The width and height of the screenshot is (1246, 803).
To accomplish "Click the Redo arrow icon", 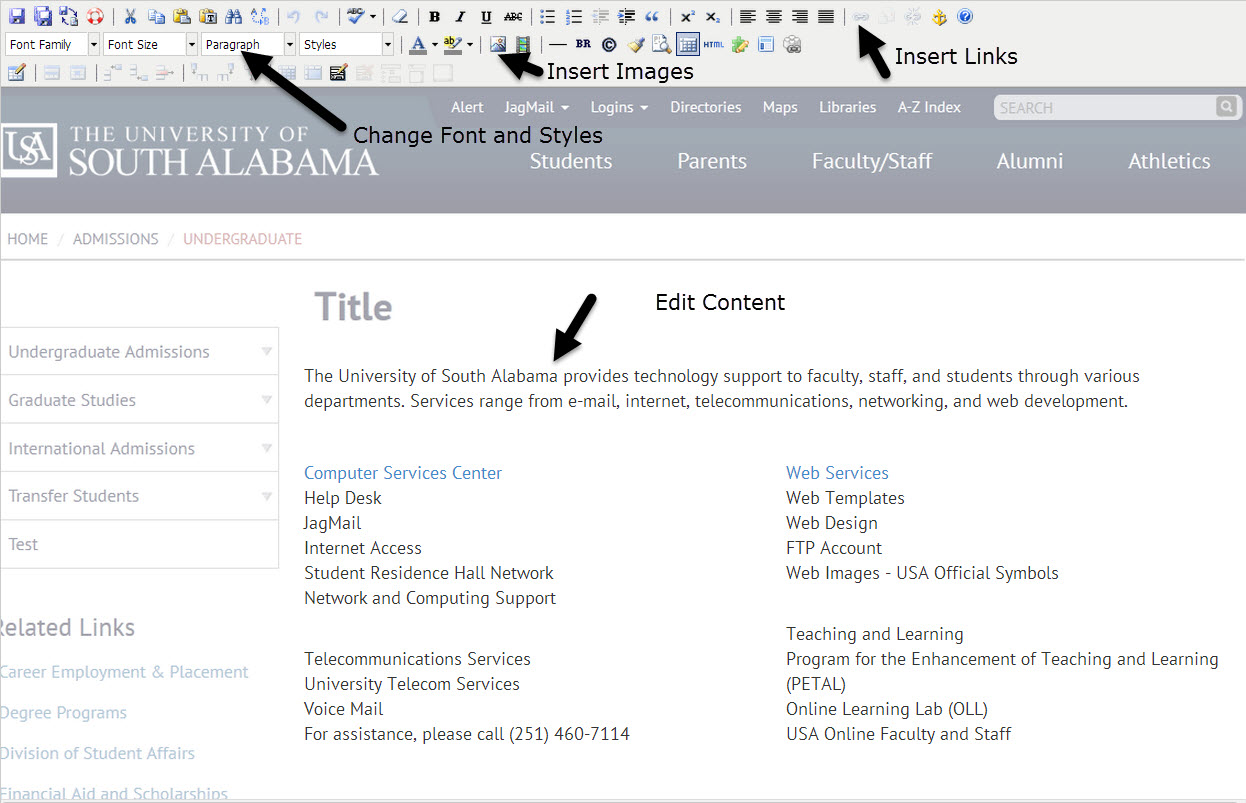I will tap(321, 16).
